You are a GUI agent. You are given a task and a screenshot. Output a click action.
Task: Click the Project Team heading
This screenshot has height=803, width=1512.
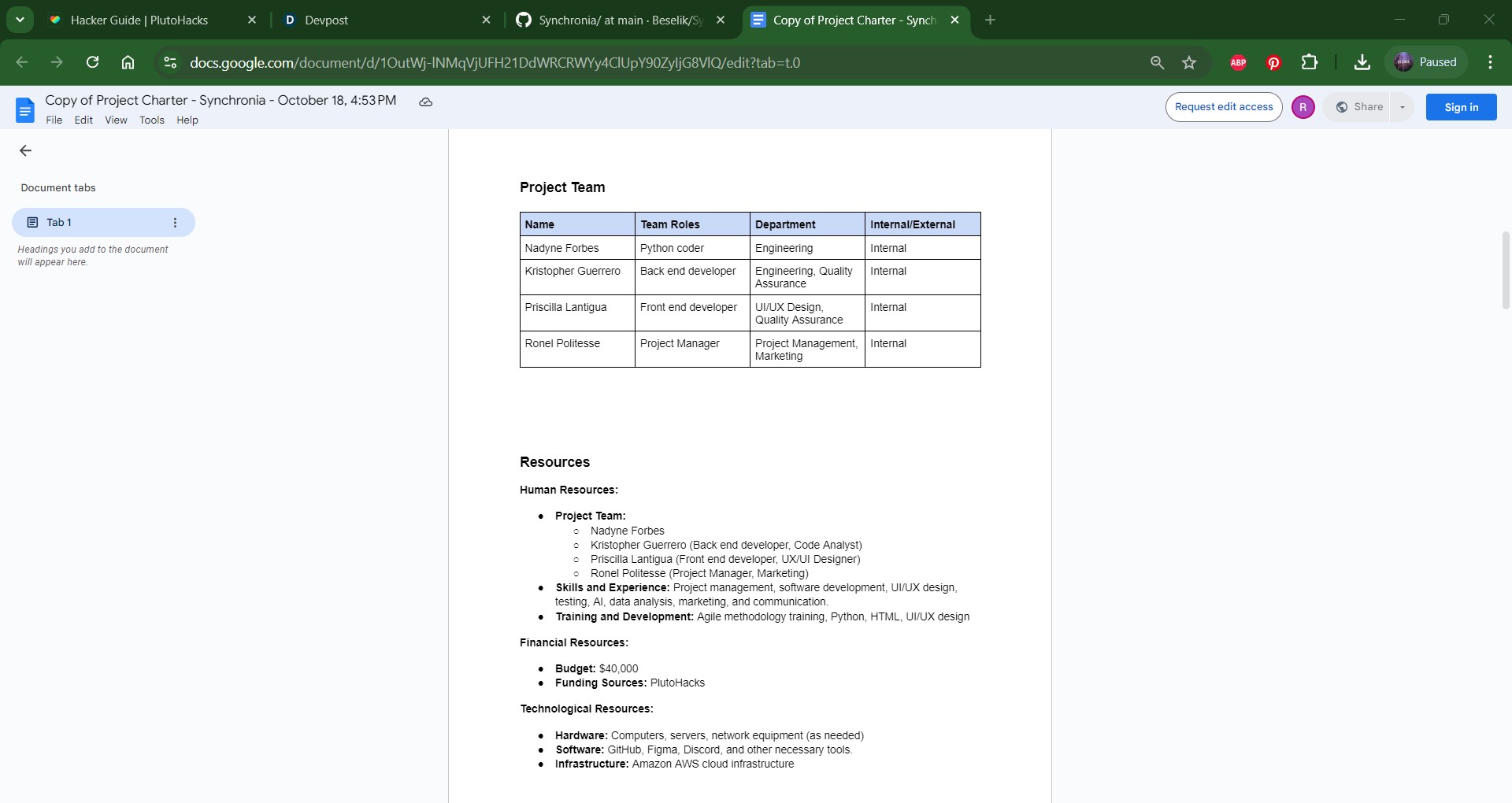[x=562, y=187]
